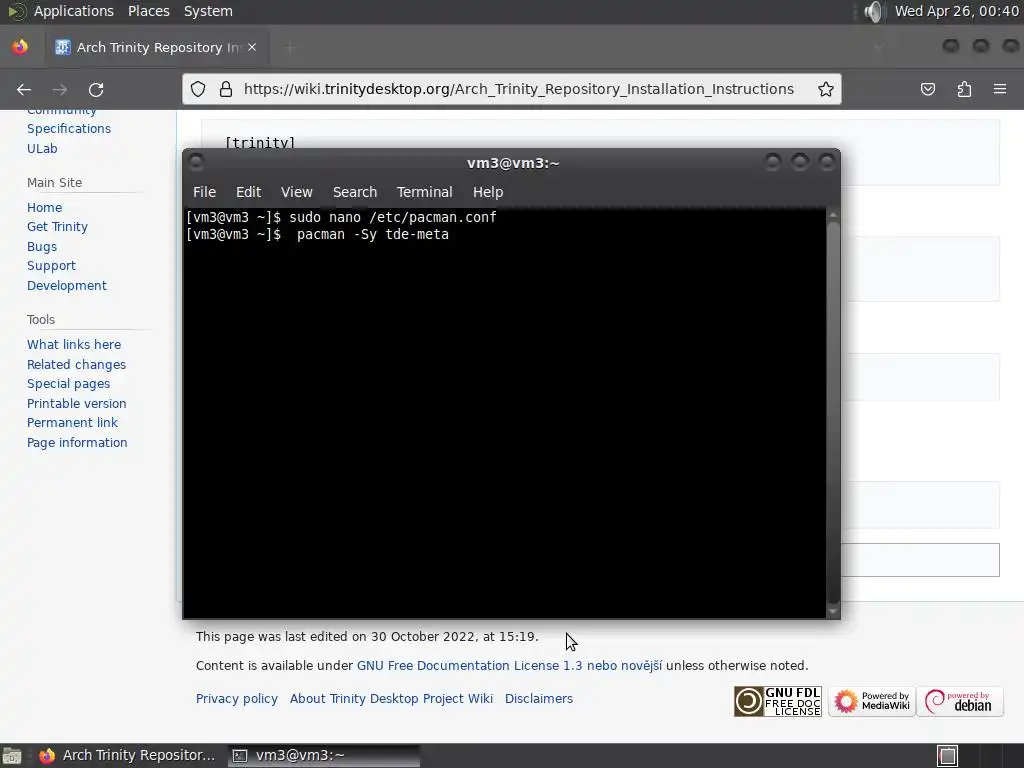
Task: Open the Terminal menu in terminal
Action: 424,192
